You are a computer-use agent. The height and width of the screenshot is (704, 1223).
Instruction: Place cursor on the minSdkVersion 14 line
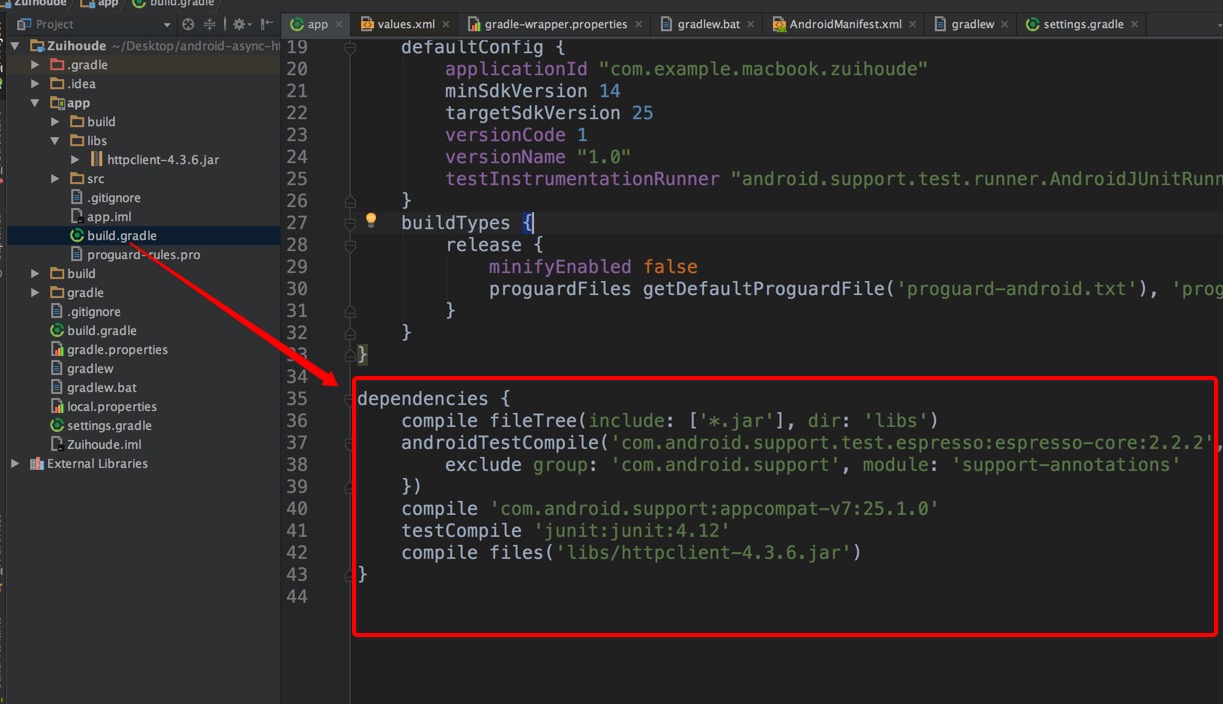[x=533, y=91]
